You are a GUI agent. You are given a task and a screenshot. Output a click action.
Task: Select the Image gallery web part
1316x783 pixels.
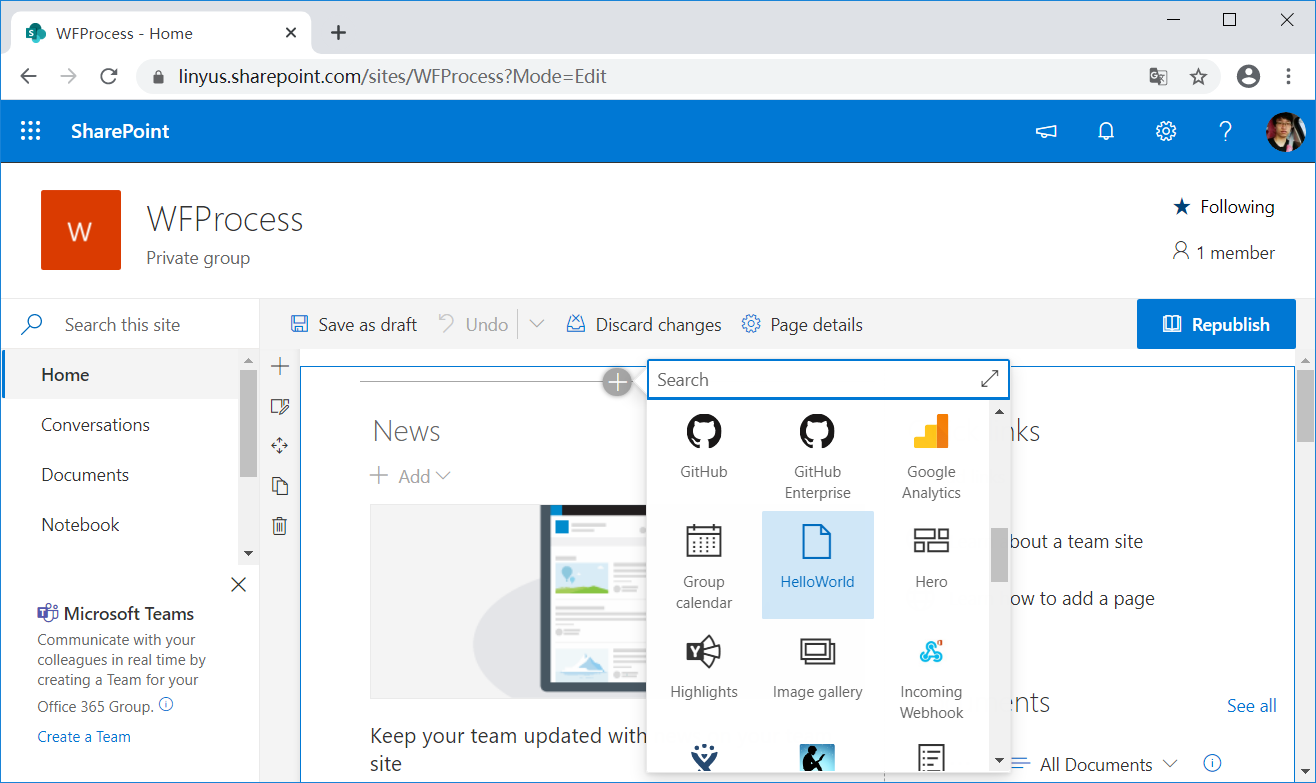817,665
